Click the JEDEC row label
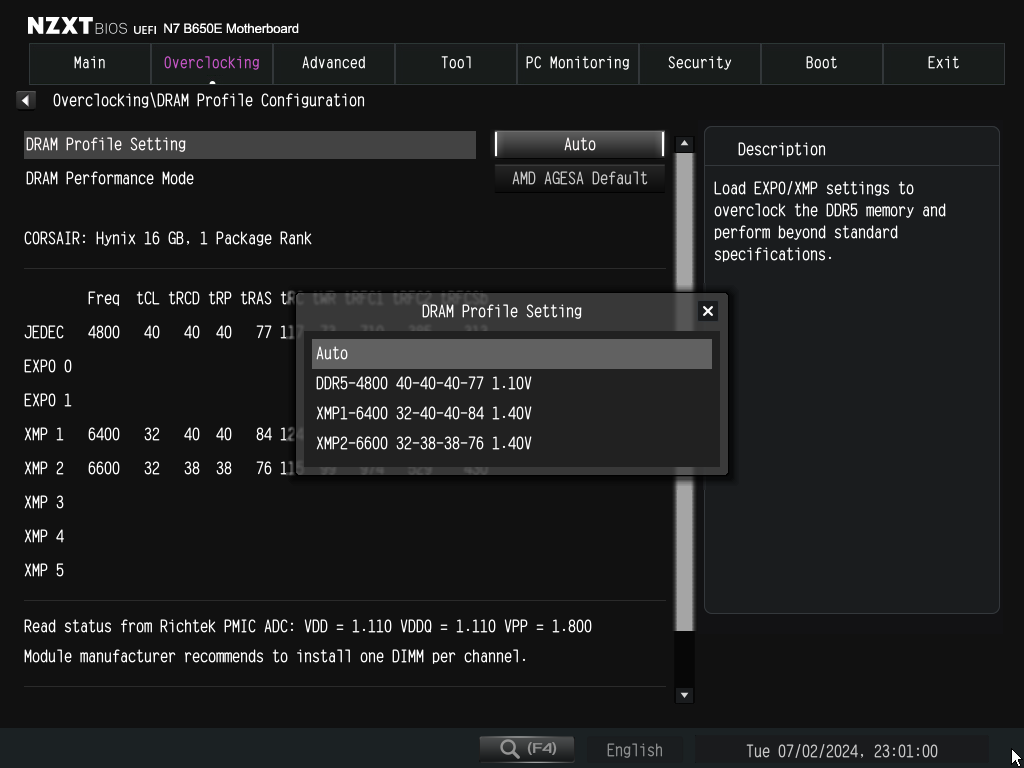Viewport: 1024px width, 768px height. (44, 332)
